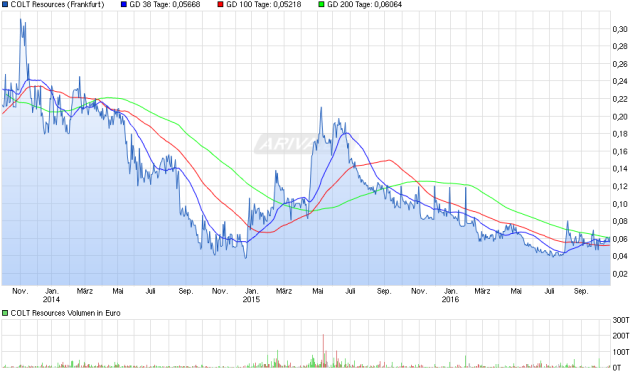Click the 0,24 price axis label
Screen dimensions: 640x374
620,81
